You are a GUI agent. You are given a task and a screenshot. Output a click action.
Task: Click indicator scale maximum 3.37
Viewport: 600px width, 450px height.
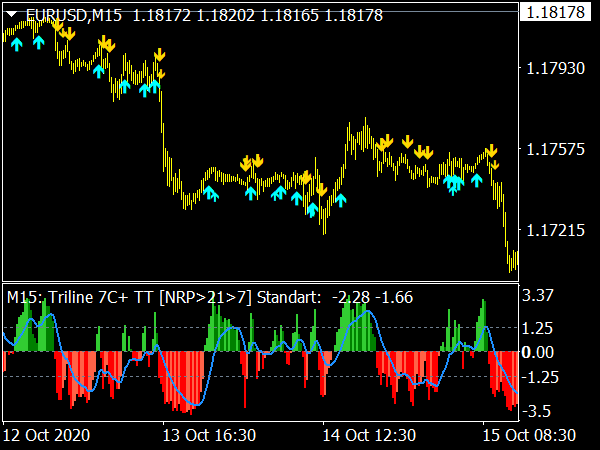(538, 295)
